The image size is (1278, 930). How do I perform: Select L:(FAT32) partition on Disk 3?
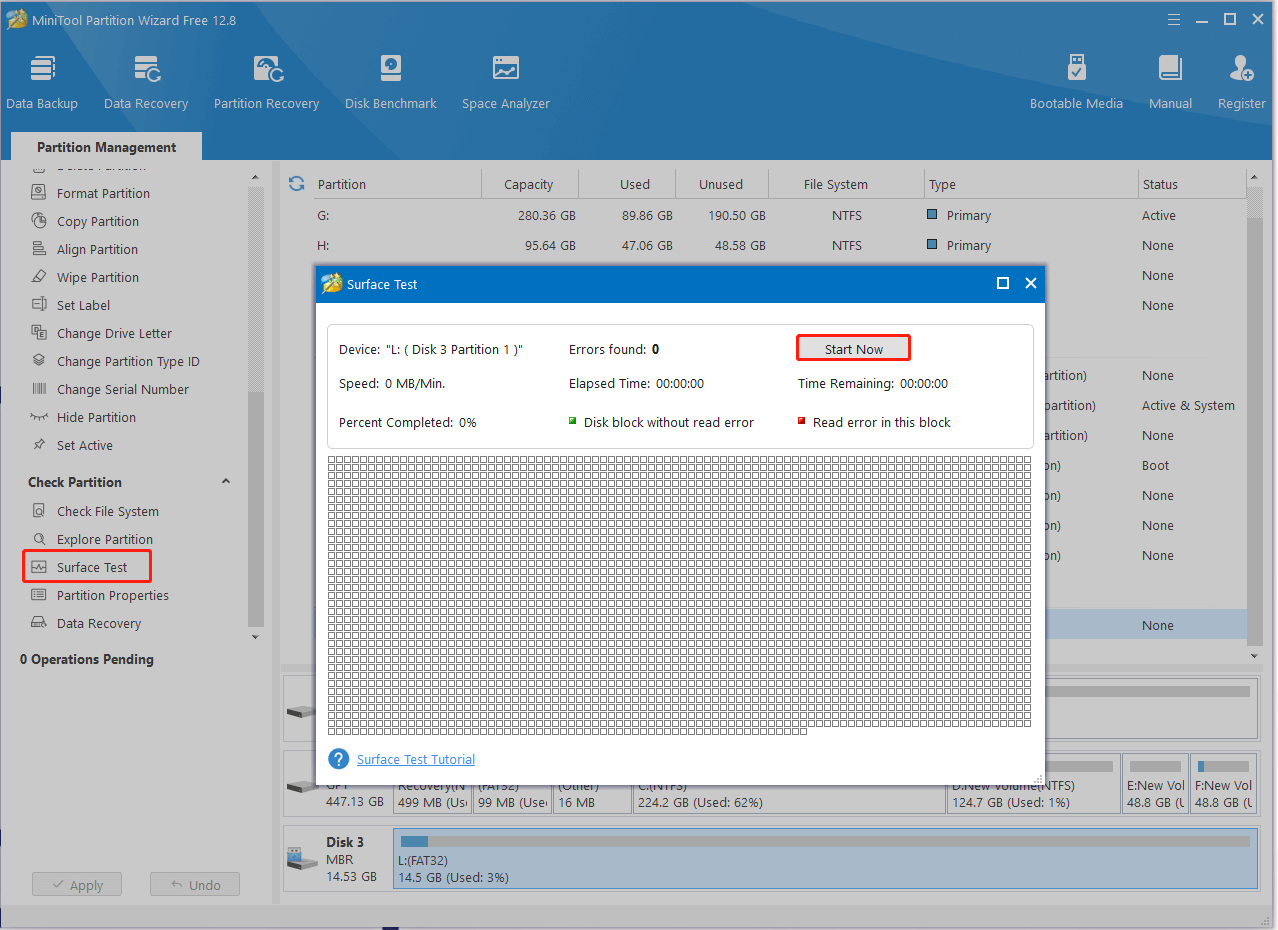click(x=825, y=858)
